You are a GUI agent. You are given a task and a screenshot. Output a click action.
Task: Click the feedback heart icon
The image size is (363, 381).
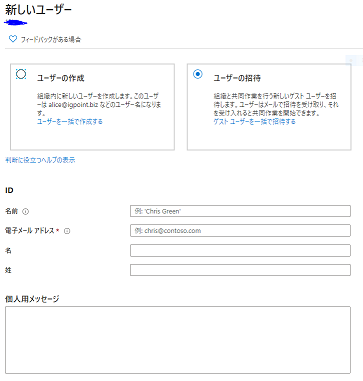click(x=13, y=39)
